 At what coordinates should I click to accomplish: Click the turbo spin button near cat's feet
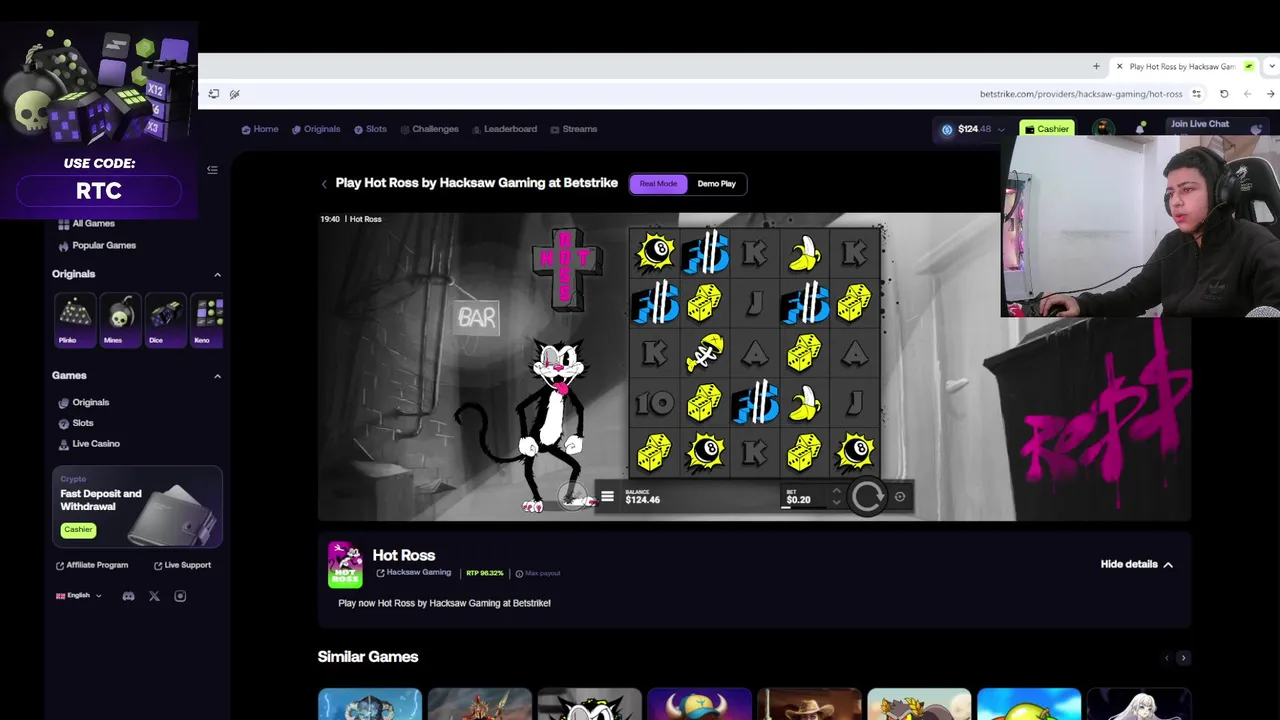573,495
